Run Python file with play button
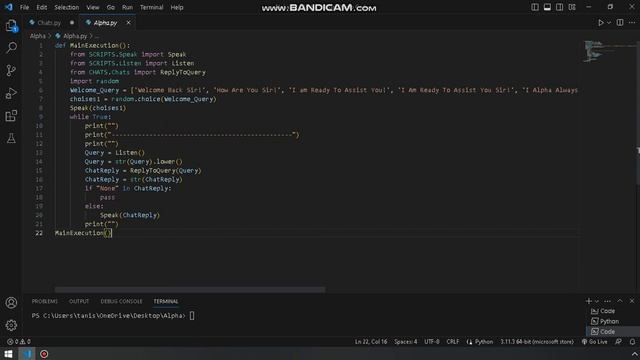This screenshot has width=640, height=360. tap(600, 23)
